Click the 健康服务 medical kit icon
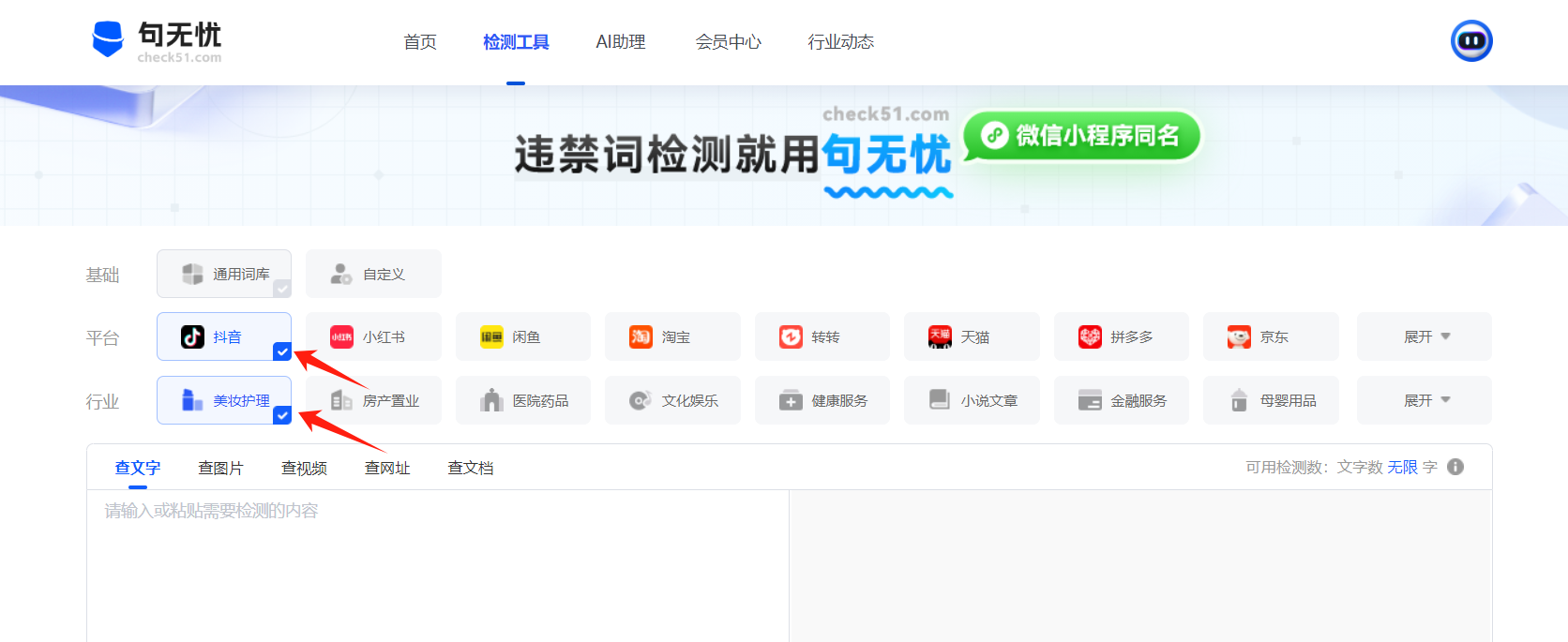Viewport: 1568px width, 642px height. pos(791,400)
